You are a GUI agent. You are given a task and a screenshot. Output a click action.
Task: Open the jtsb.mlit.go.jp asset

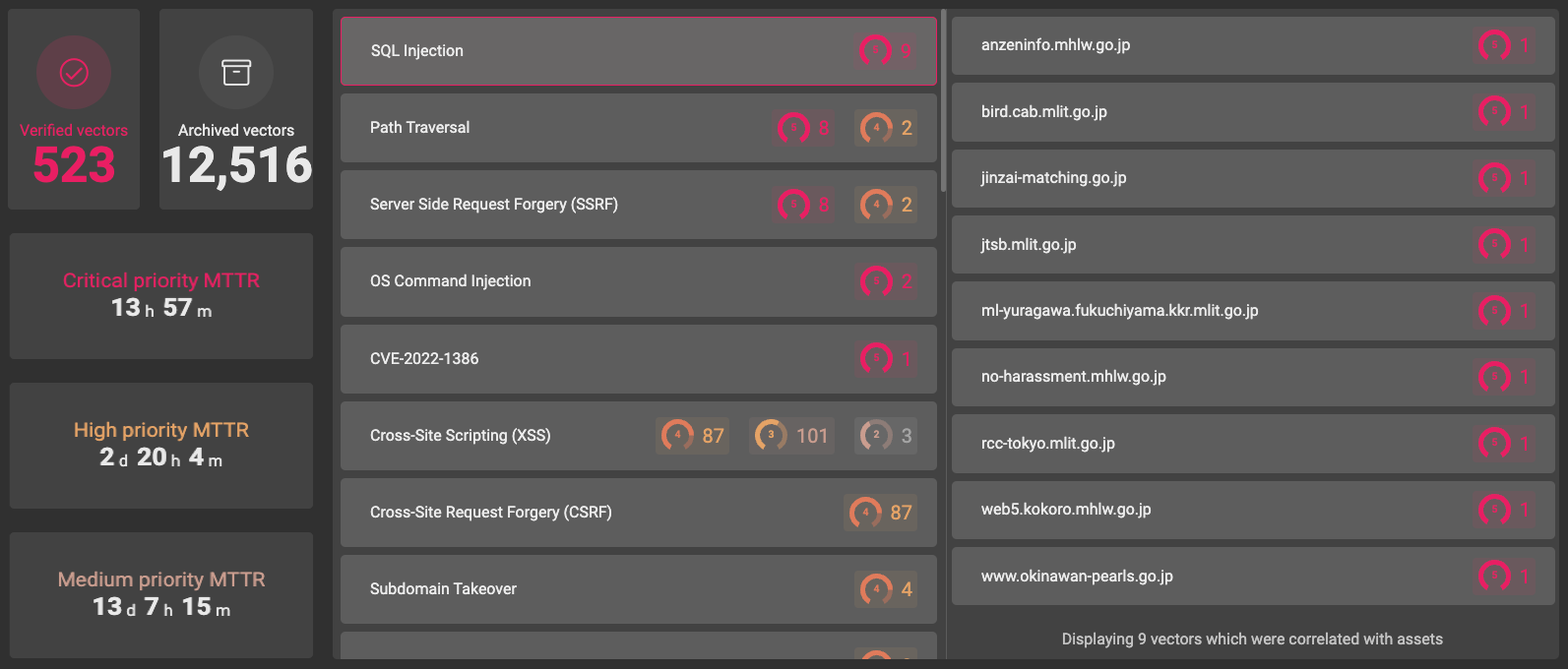[x=1251, y=245]
